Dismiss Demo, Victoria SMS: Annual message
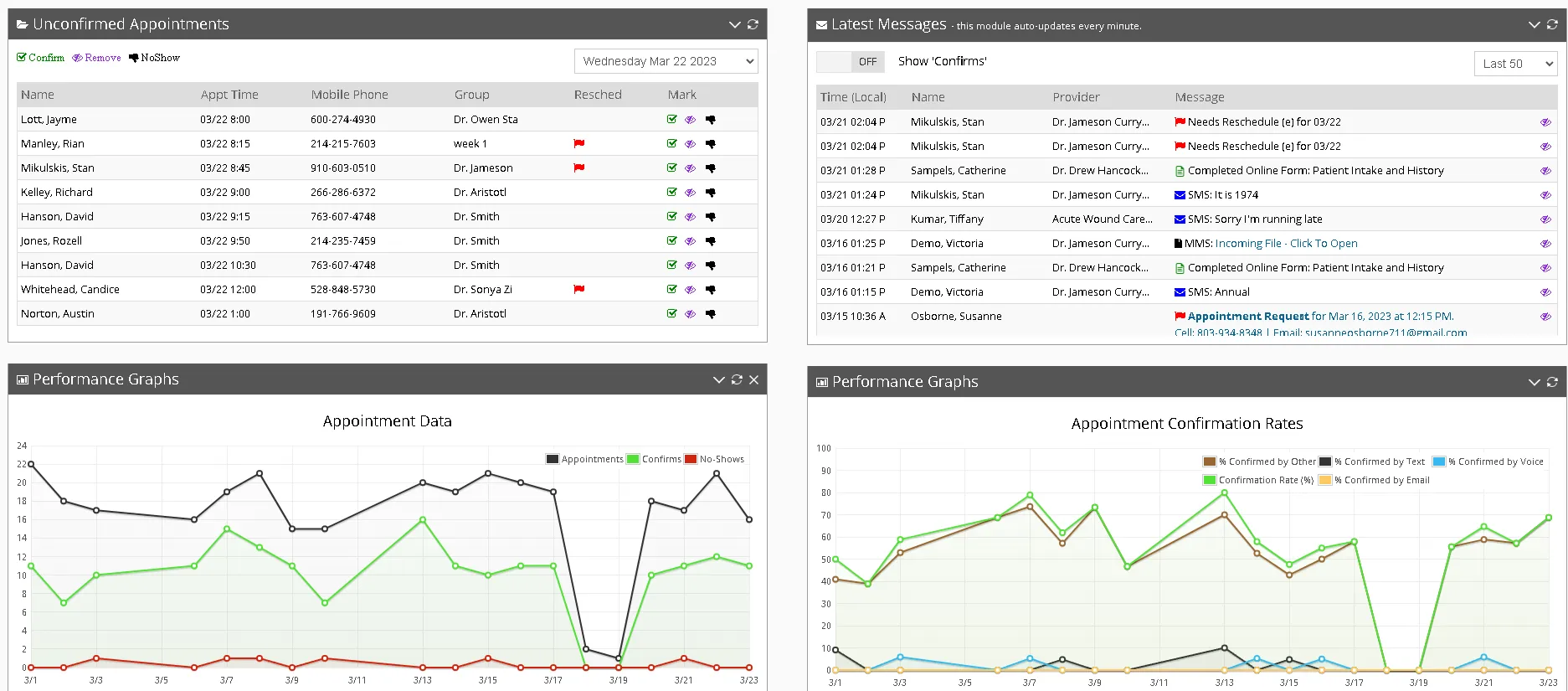Viewport: 1568px width, 691px height. (1545, 292)
